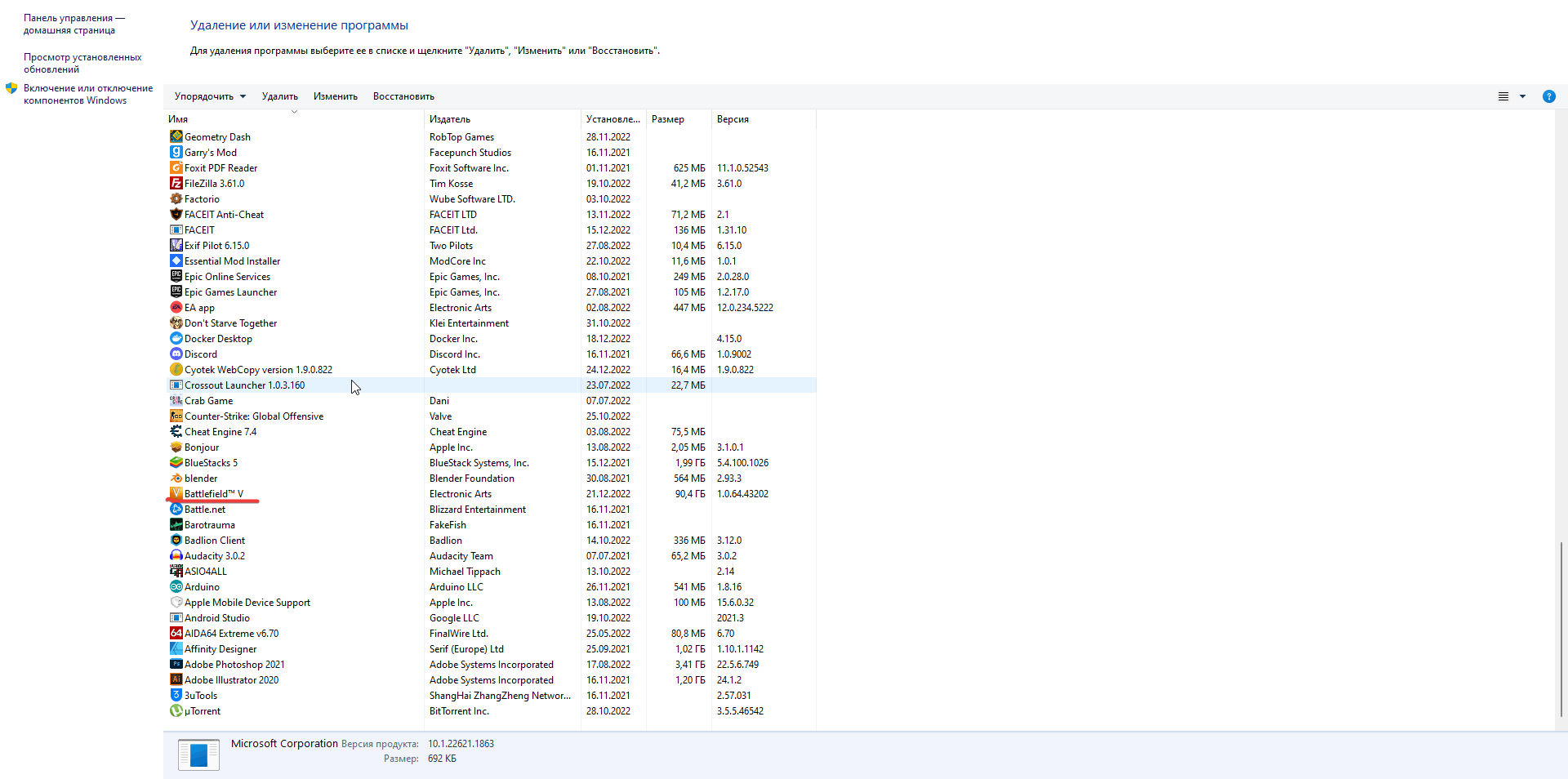
Task: Select the Essential Mod Installer entry
Action: tap(232, 261)
